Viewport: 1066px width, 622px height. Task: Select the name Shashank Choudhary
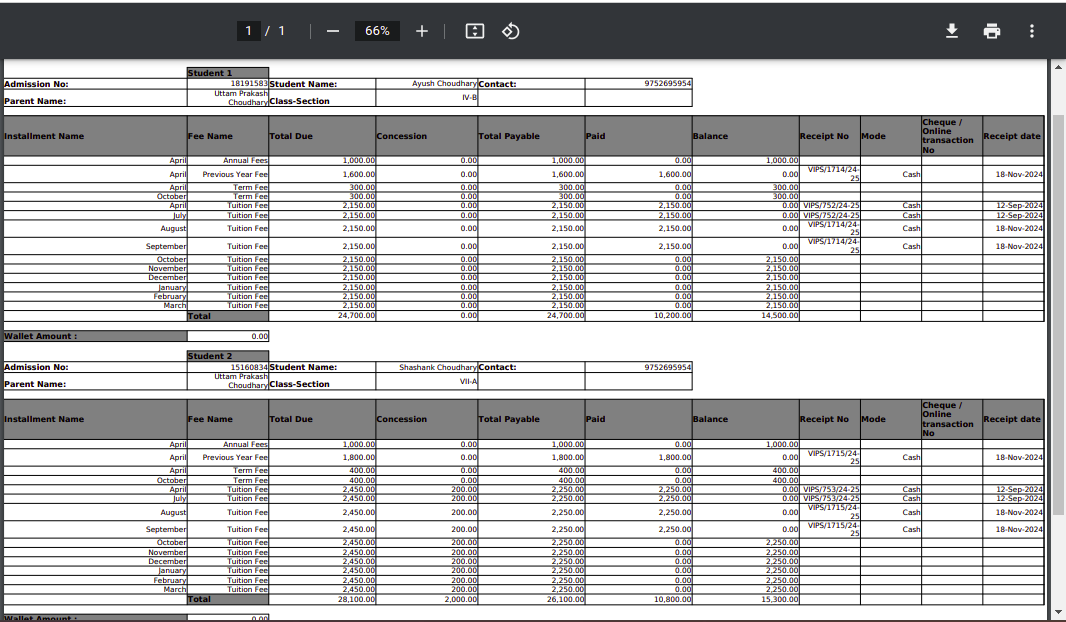pyautogui.click(x=438, y=367)
